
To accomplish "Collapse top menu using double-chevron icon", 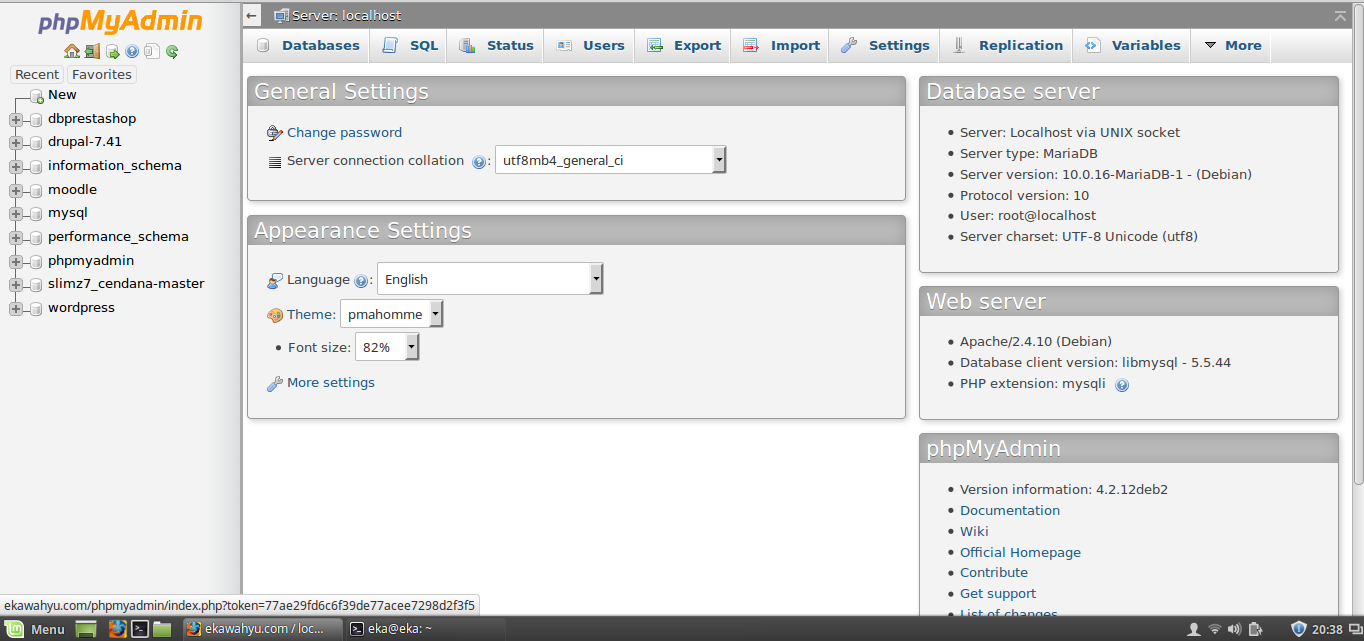I will tap(1340, 15).
